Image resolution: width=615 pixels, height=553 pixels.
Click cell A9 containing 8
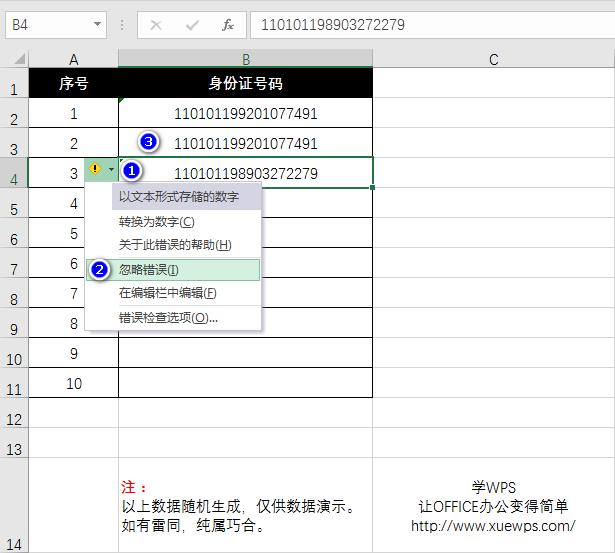click(x=73, y=323)
